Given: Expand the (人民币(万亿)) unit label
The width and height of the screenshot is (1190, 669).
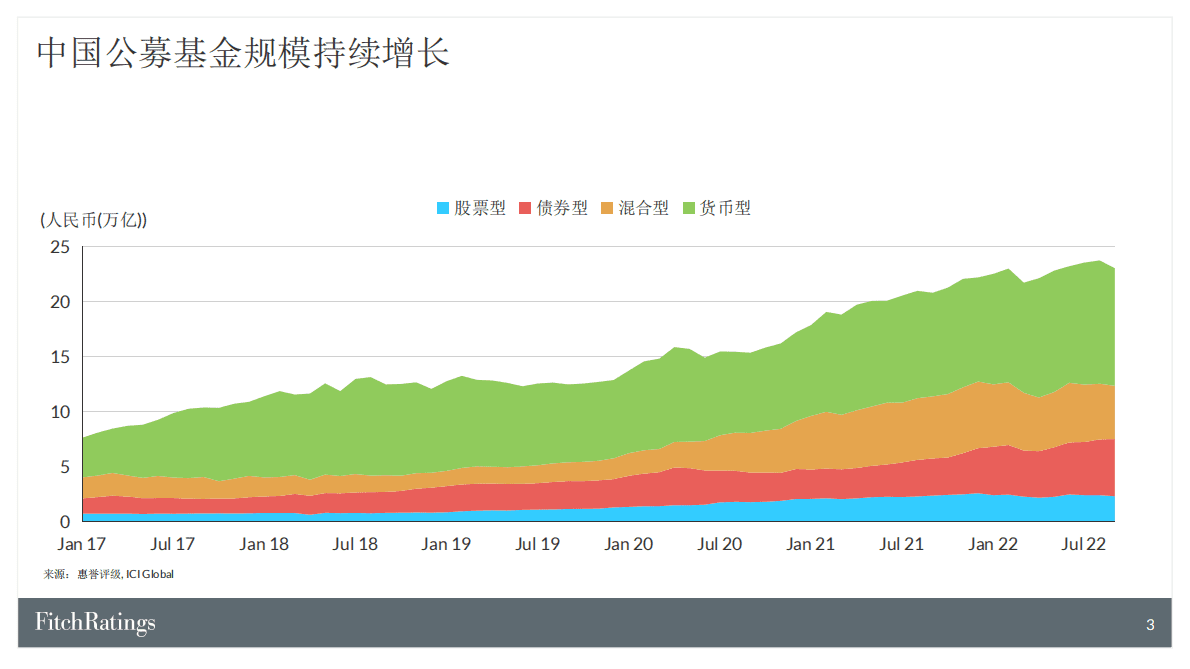Looking at the screenshot, I should point(96,219).
